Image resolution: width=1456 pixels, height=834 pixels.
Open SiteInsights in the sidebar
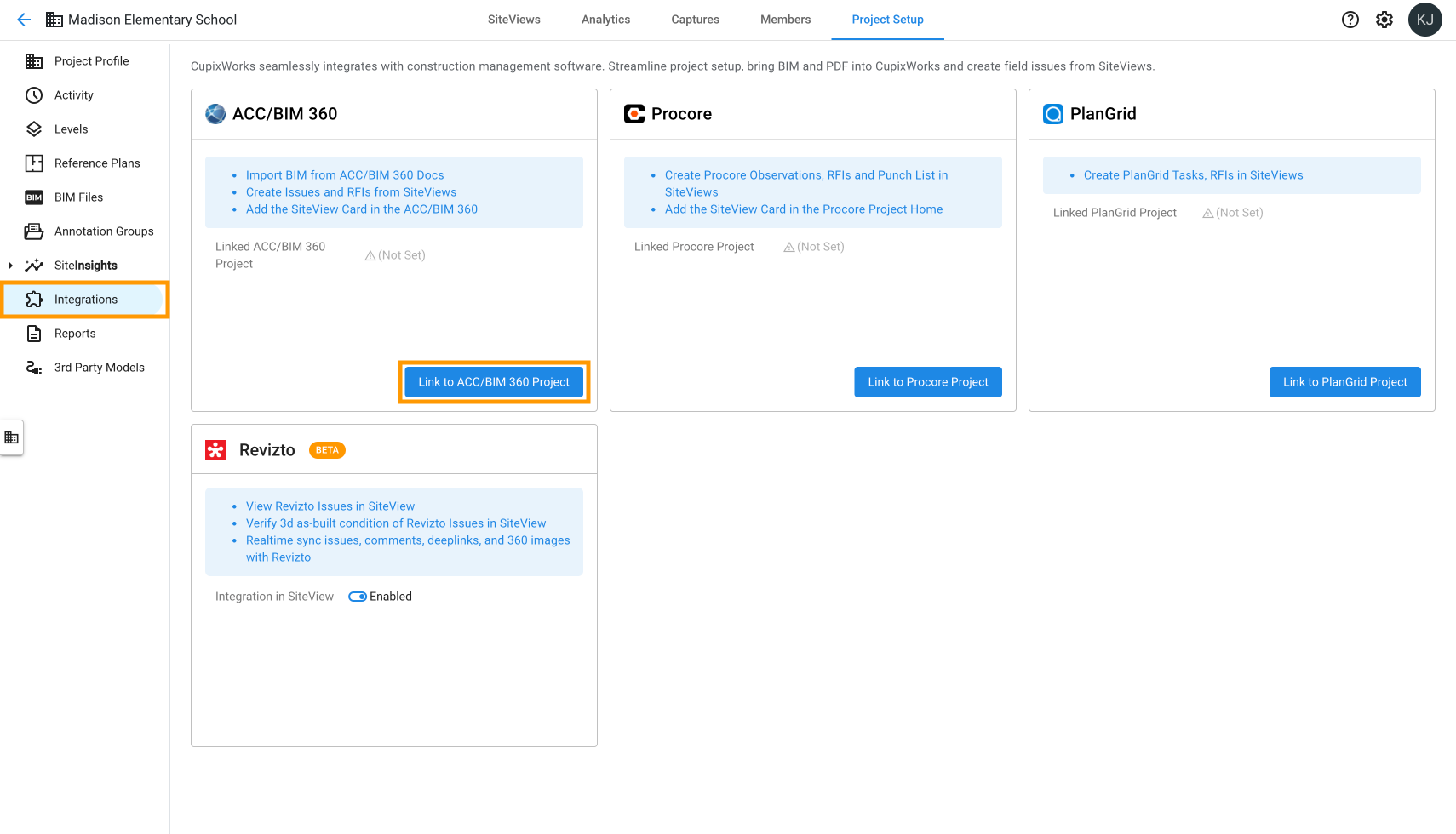85,266
